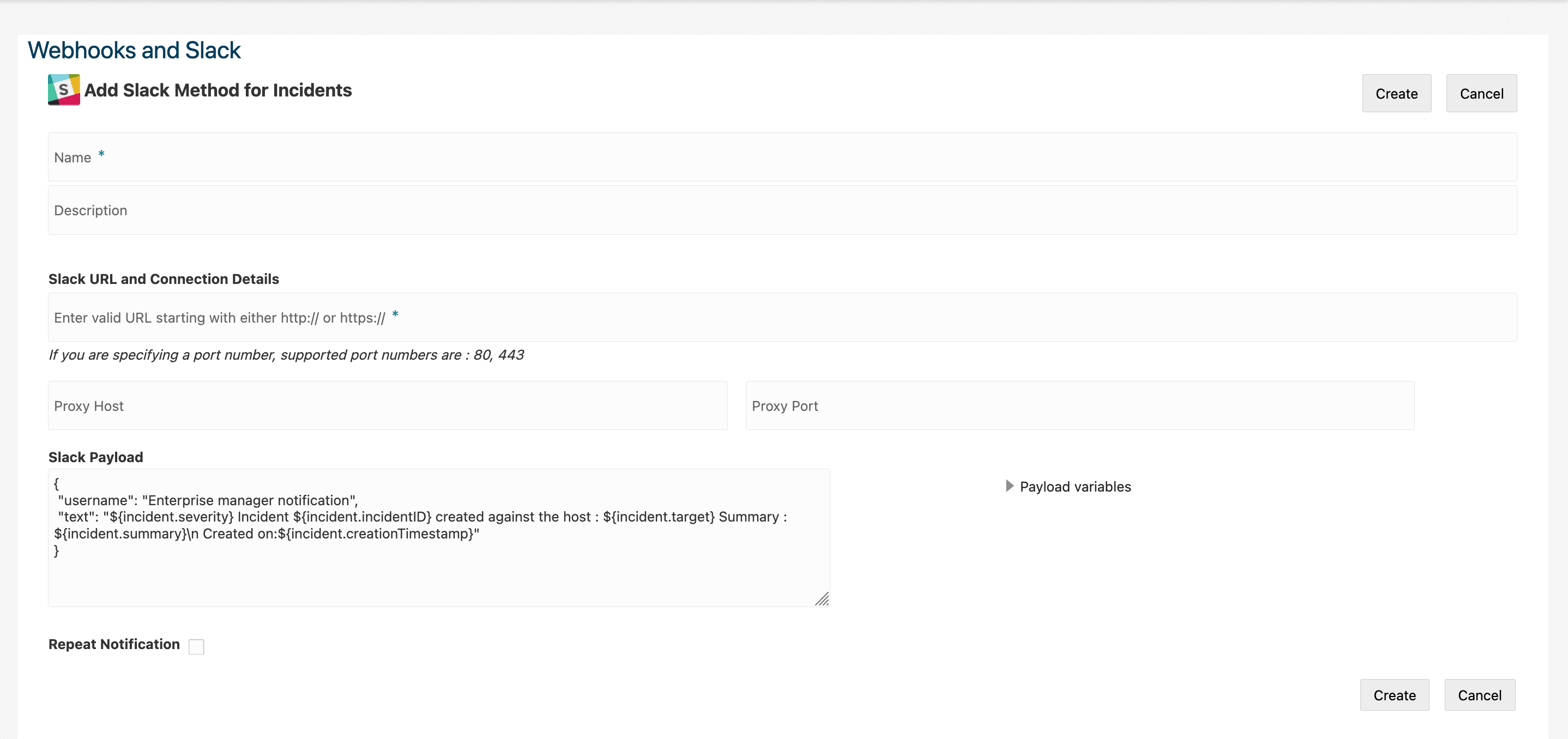
Task: Click the Slack logo icon
Action: 64,90
